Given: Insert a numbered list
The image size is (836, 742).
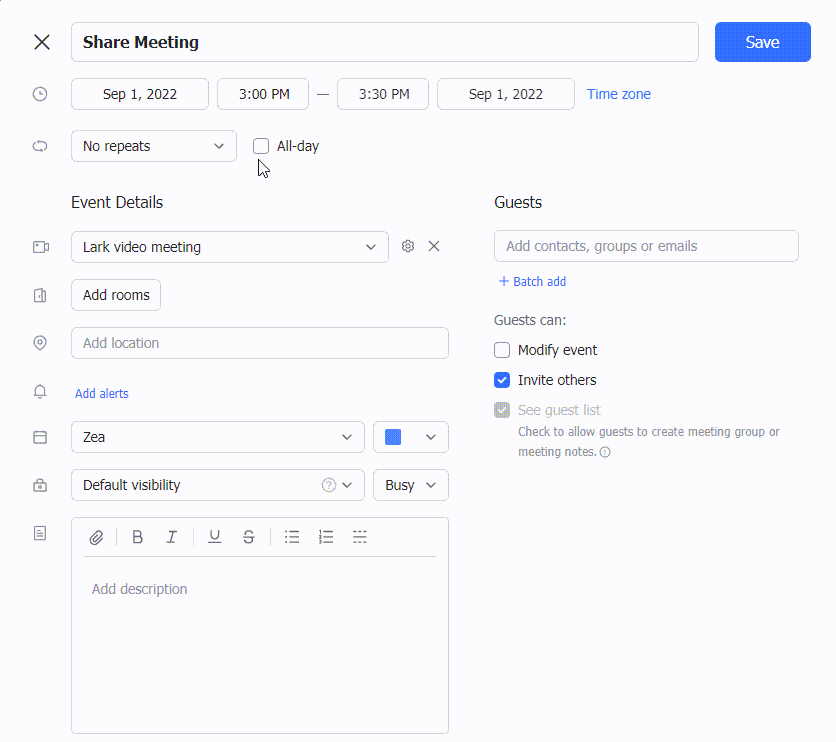Looking at the screenshot, I should click(326, 537).
